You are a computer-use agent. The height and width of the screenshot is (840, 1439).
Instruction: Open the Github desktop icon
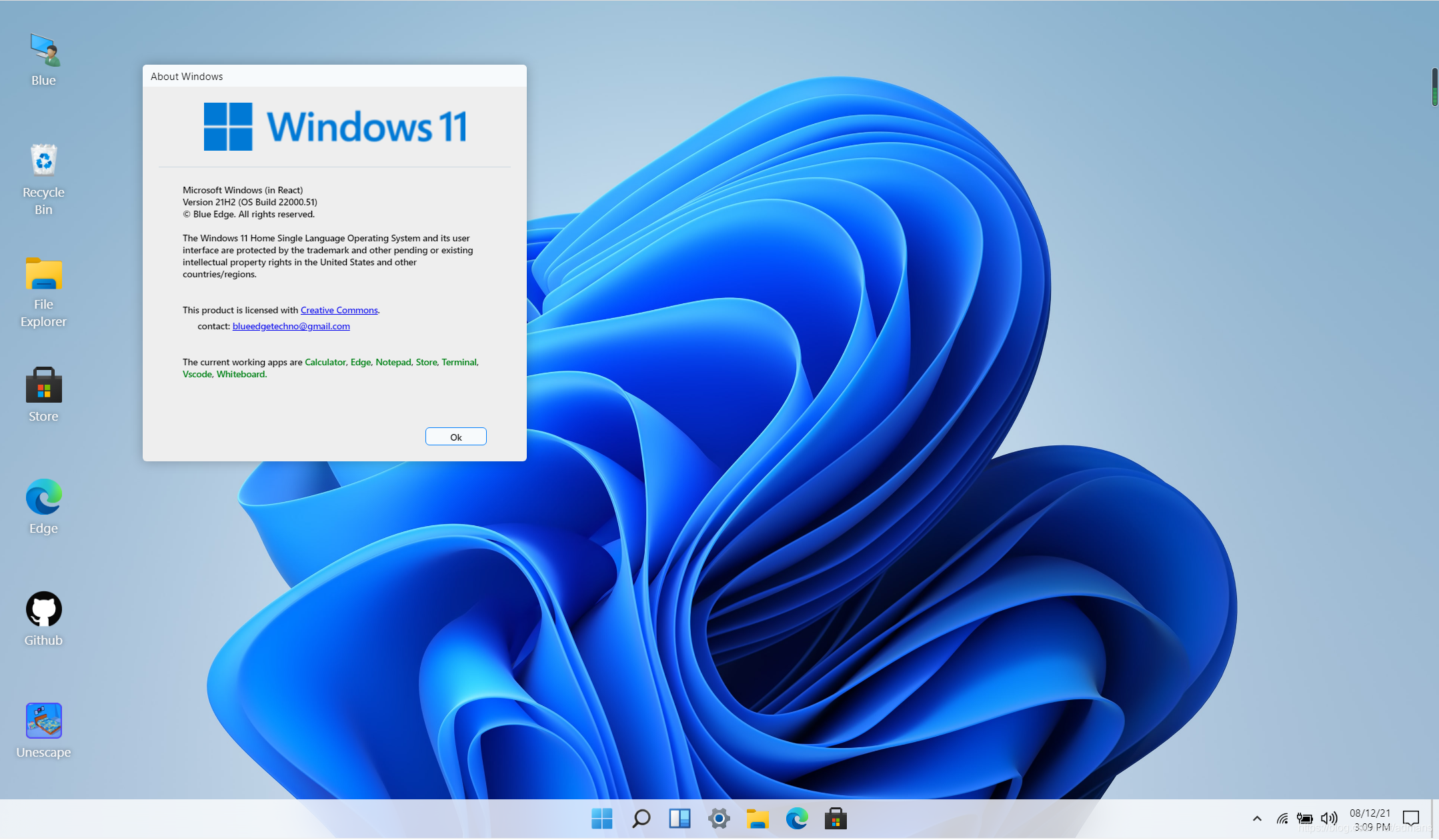44,619
